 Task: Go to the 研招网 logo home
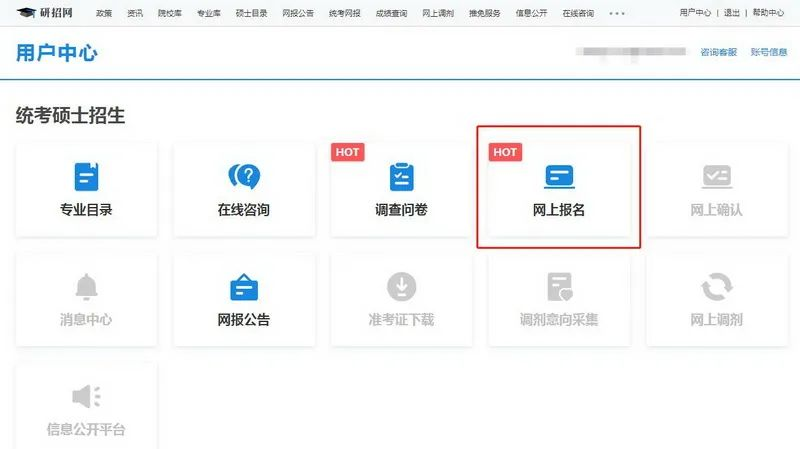pos(44,13)
